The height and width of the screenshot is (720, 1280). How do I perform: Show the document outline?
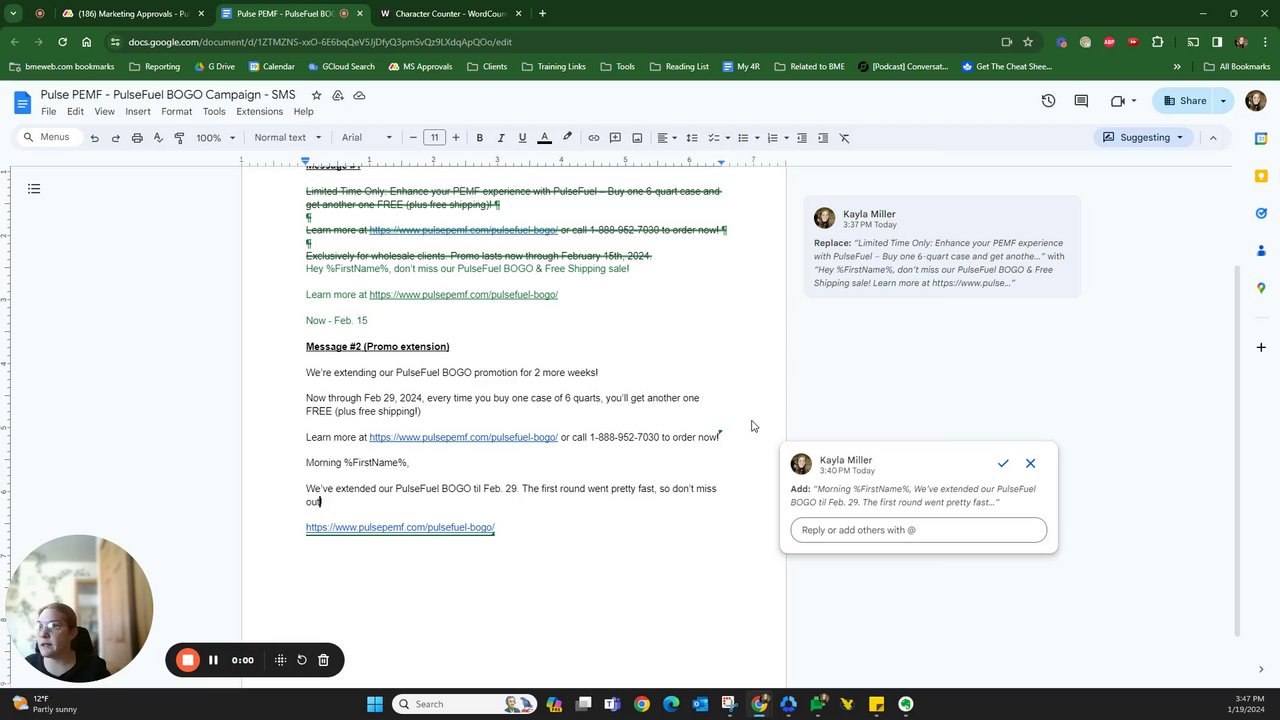pos(34,188)
